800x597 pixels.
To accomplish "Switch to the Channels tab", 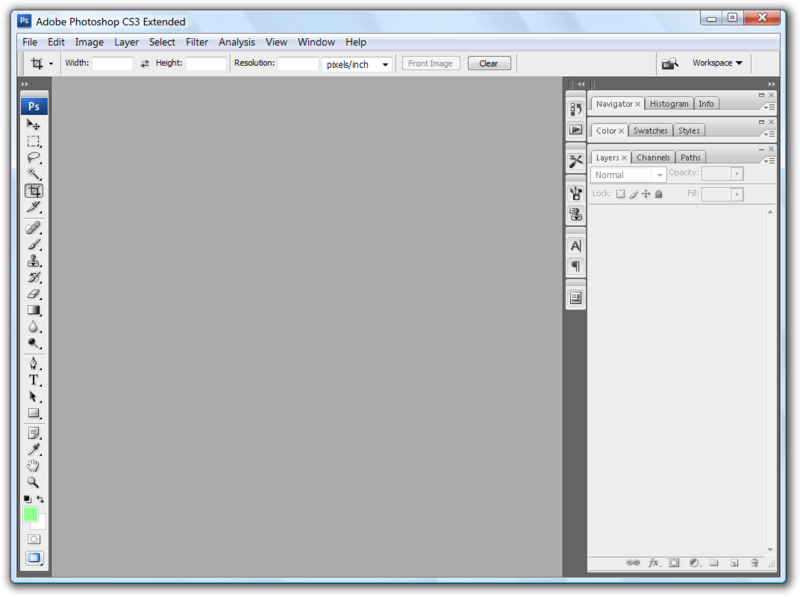I will click(x=653, y=158).
